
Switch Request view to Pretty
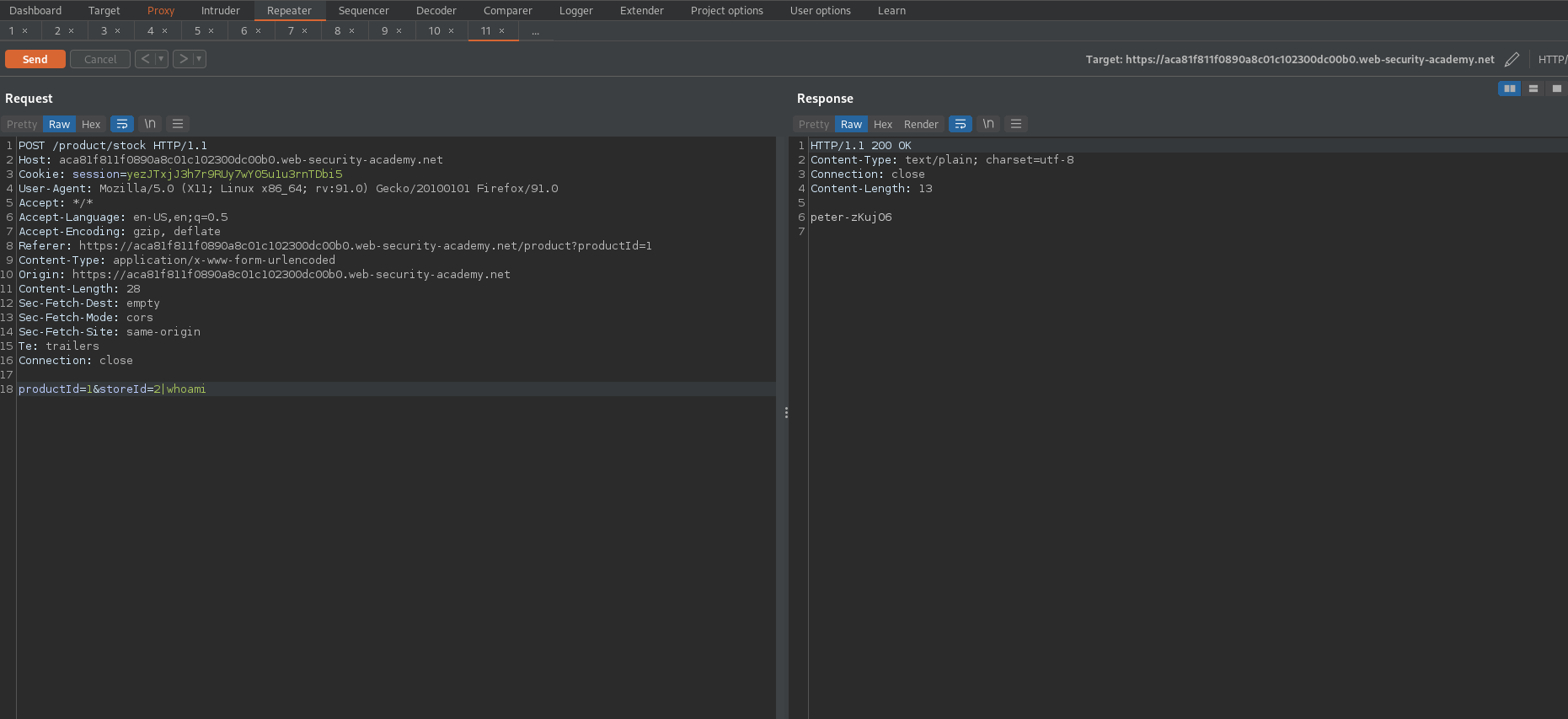click(x=22, y=124)
